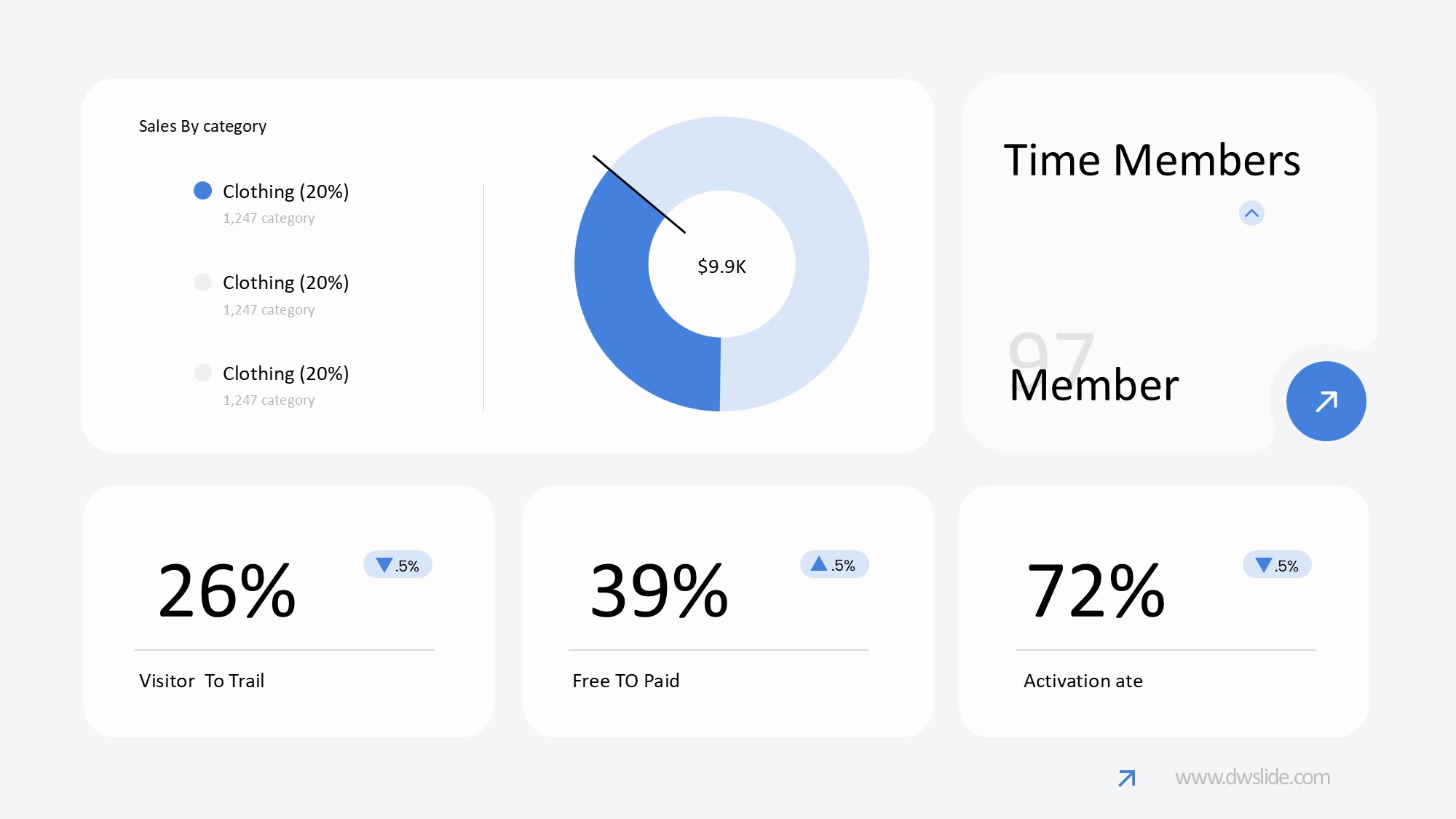This screenshot has width=1456, height=819.
Task: Click the blue circular arrow button
Action: [1326, 401]
